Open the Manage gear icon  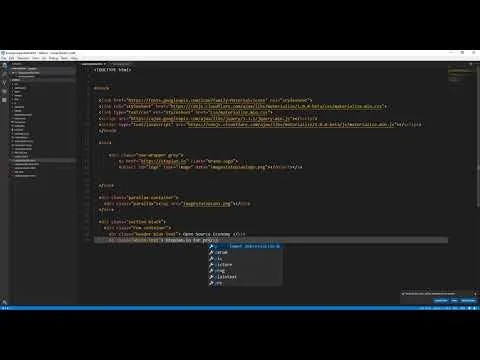(4, 302)
